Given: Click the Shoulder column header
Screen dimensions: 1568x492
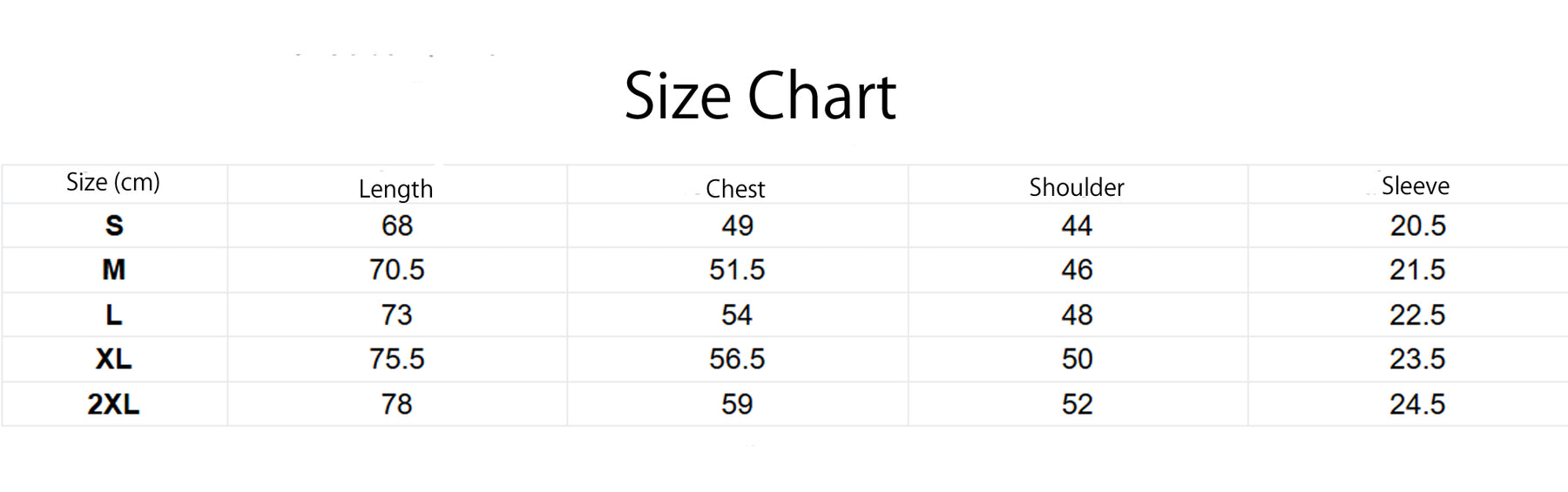Looking at the screenshot, I should tap(1077, 187).
